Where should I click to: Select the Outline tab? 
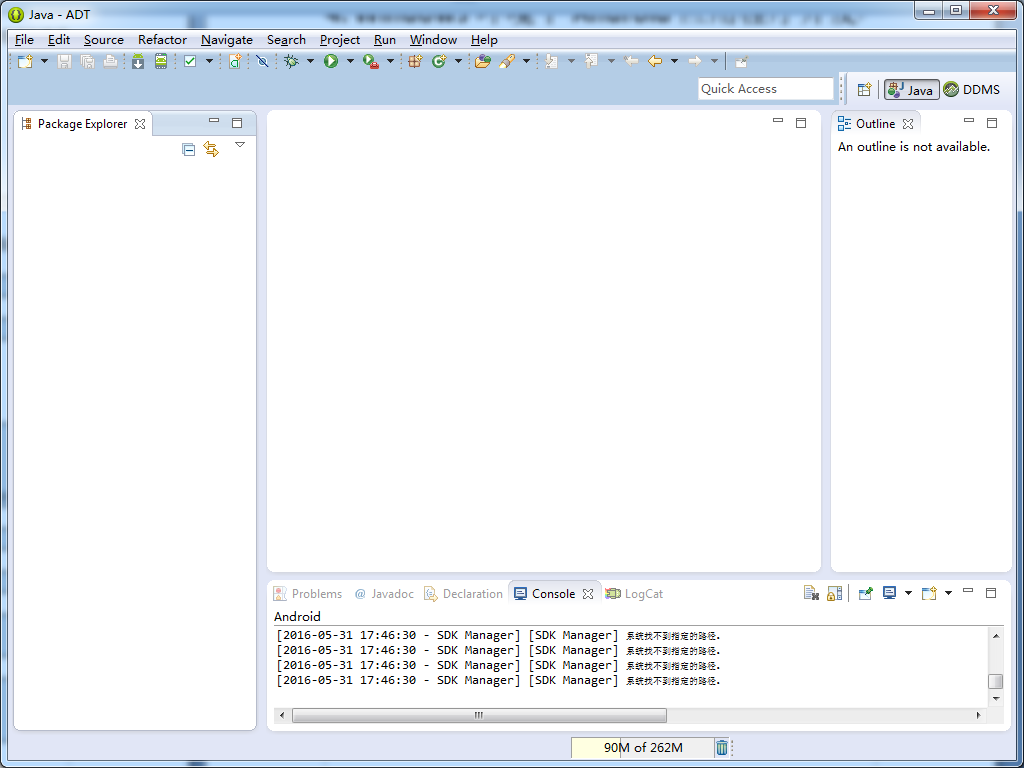point(875,123)
